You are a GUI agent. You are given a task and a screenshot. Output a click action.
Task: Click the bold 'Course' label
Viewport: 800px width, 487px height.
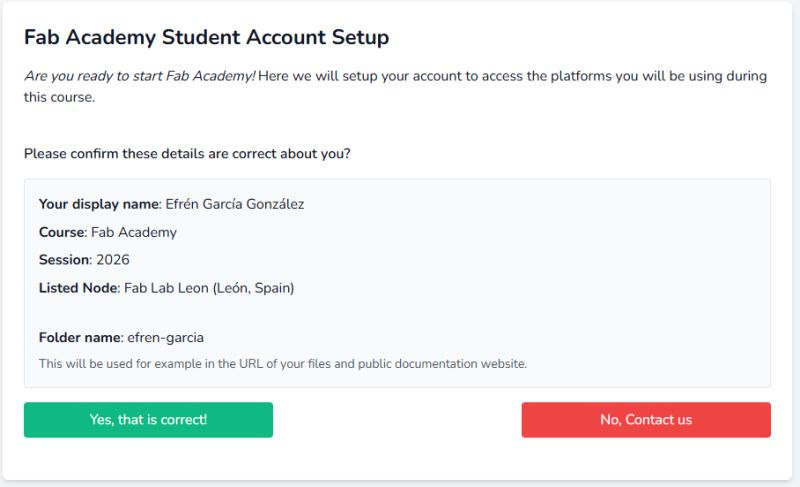(x=61, y=232)
